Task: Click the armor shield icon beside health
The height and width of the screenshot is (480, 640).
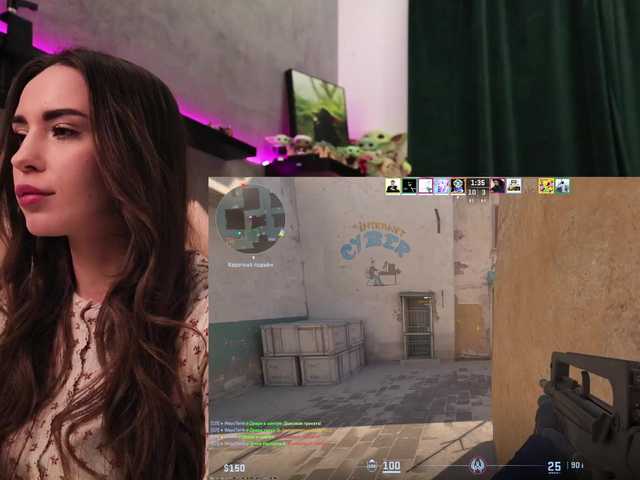Action: (372, 466)
